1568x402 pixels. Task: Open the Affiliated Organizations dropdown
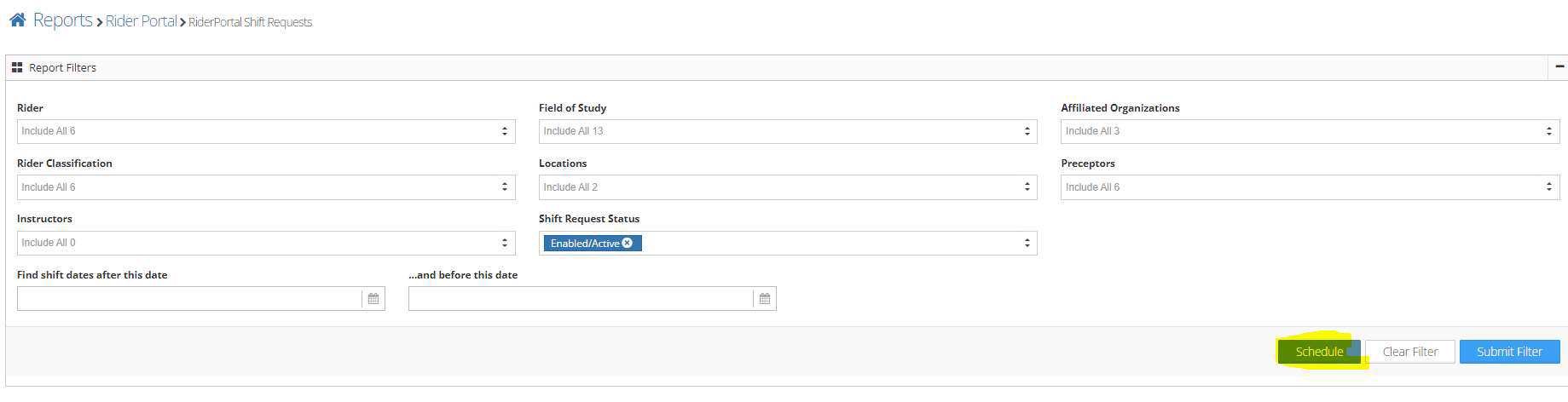click(1309, 131)
